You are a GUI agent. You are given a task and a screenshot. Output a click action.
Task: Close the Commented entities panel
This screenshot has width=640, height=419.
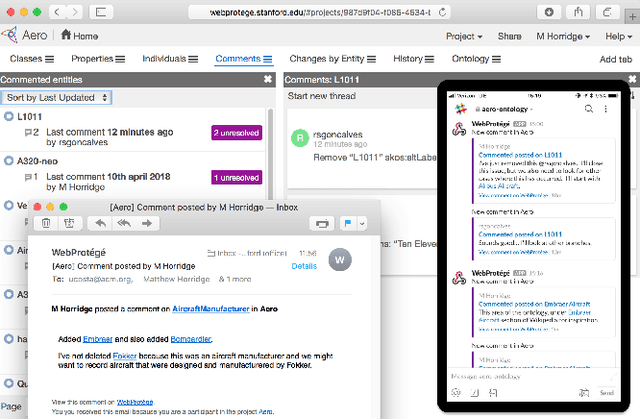267,79
